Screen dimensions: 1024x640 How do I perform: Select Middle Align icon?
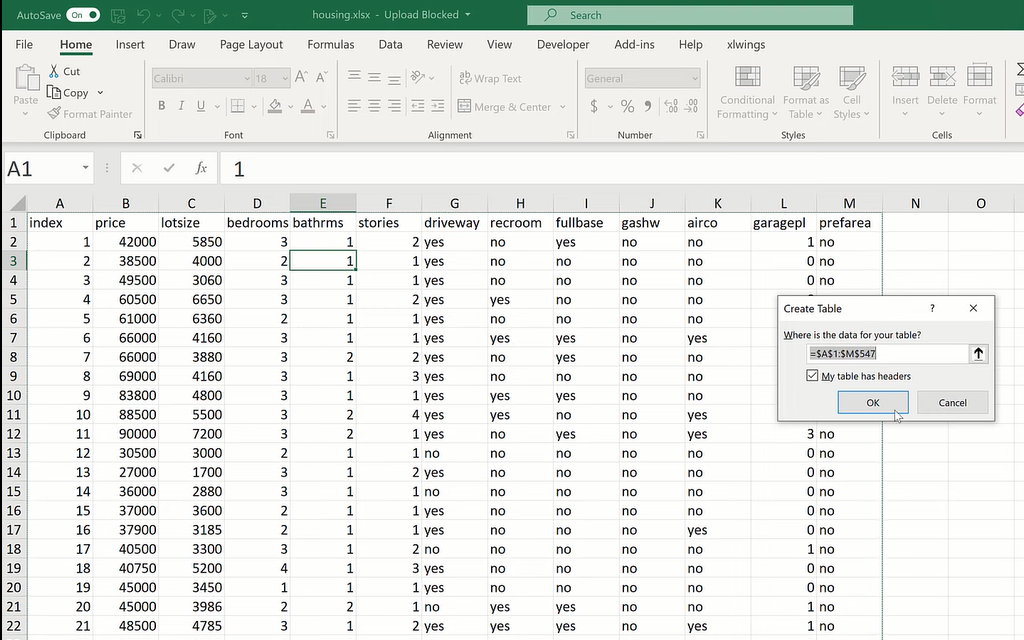374,77
